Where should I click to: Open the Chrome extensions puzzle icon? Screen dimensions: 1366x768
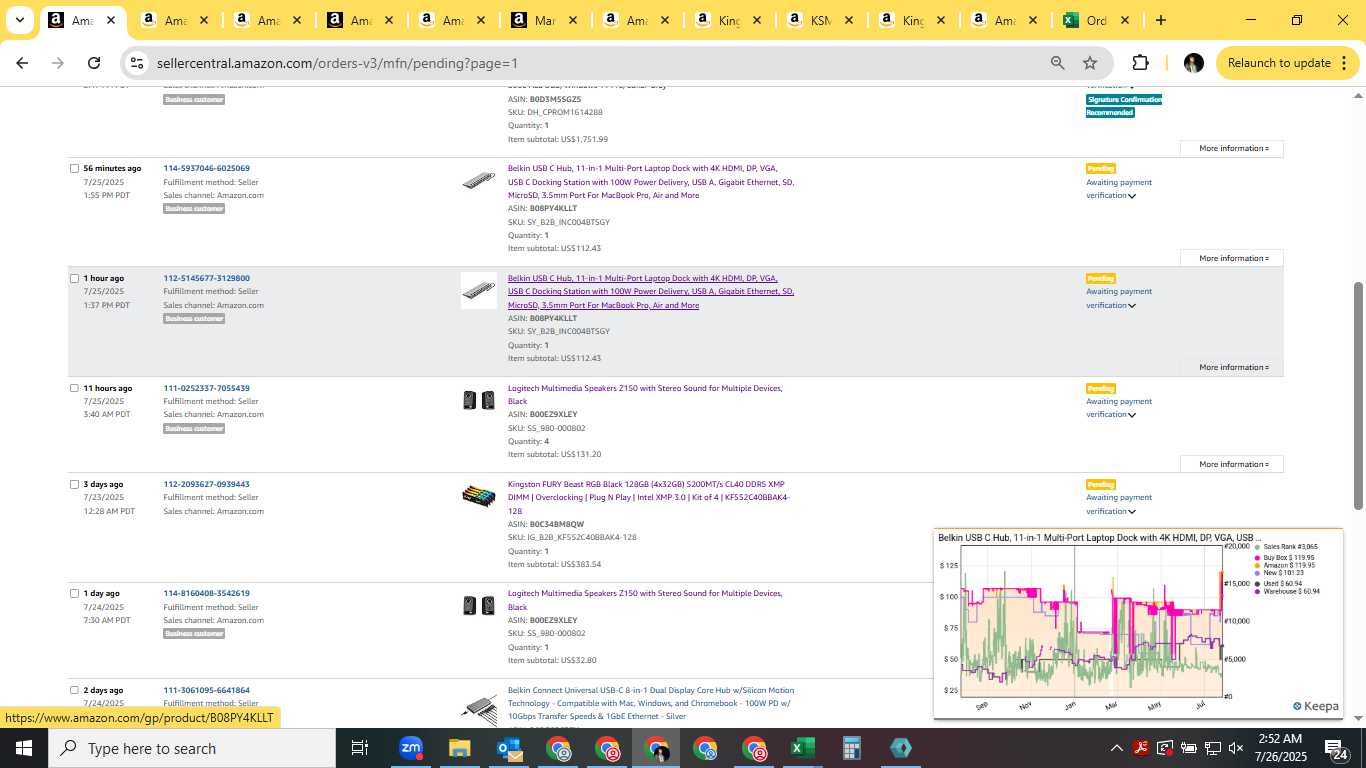pos(1140,63)
